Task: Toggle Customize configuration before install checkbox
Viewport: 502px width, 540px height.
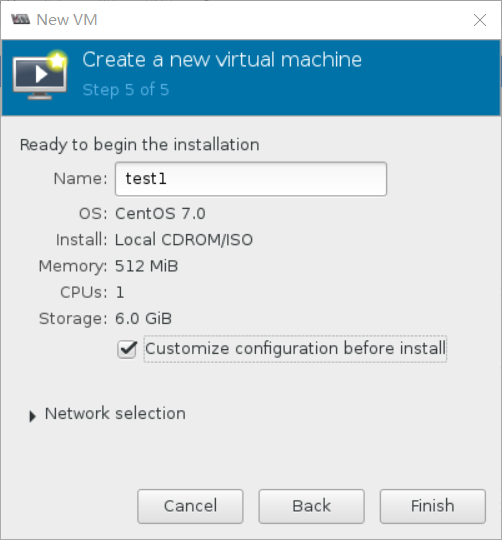Action: 127,349
